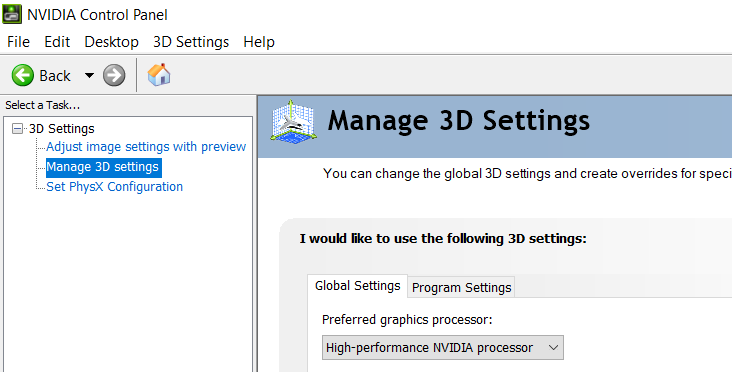Screen dimensions: 732x372
Task: Open the 3D Settings menu
Action: pos(191,42)
